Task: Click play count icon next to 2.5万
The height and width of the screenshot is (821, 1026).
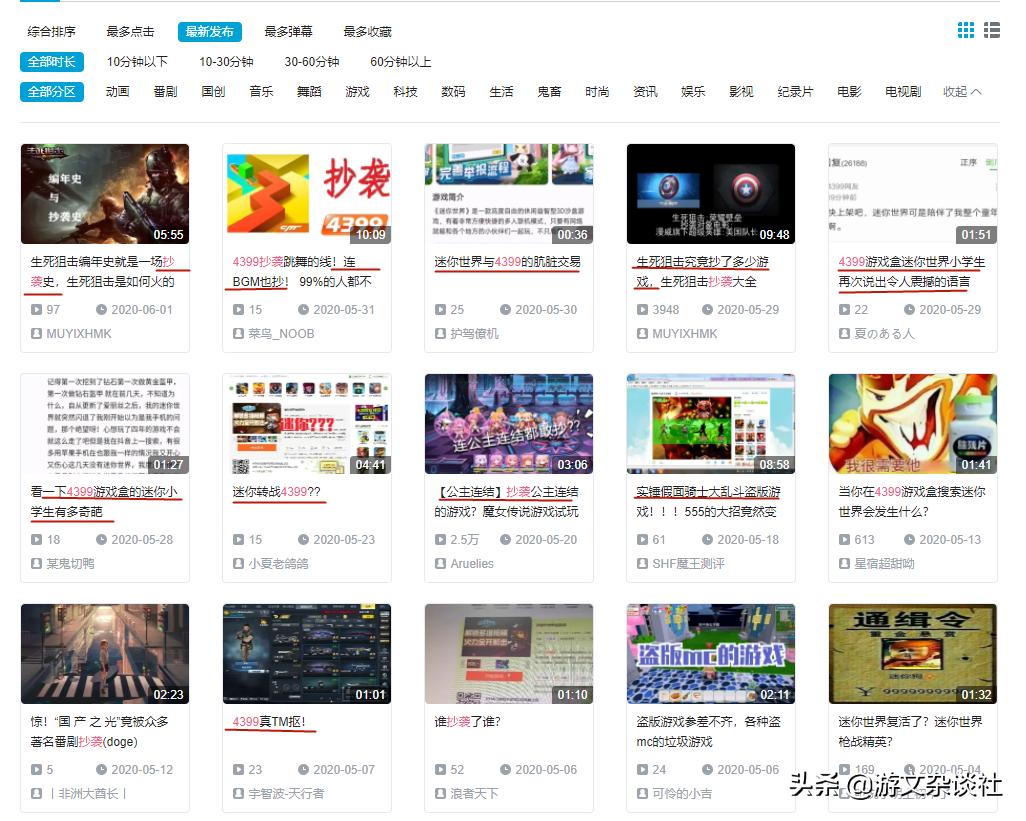Action: click(440, 540)
